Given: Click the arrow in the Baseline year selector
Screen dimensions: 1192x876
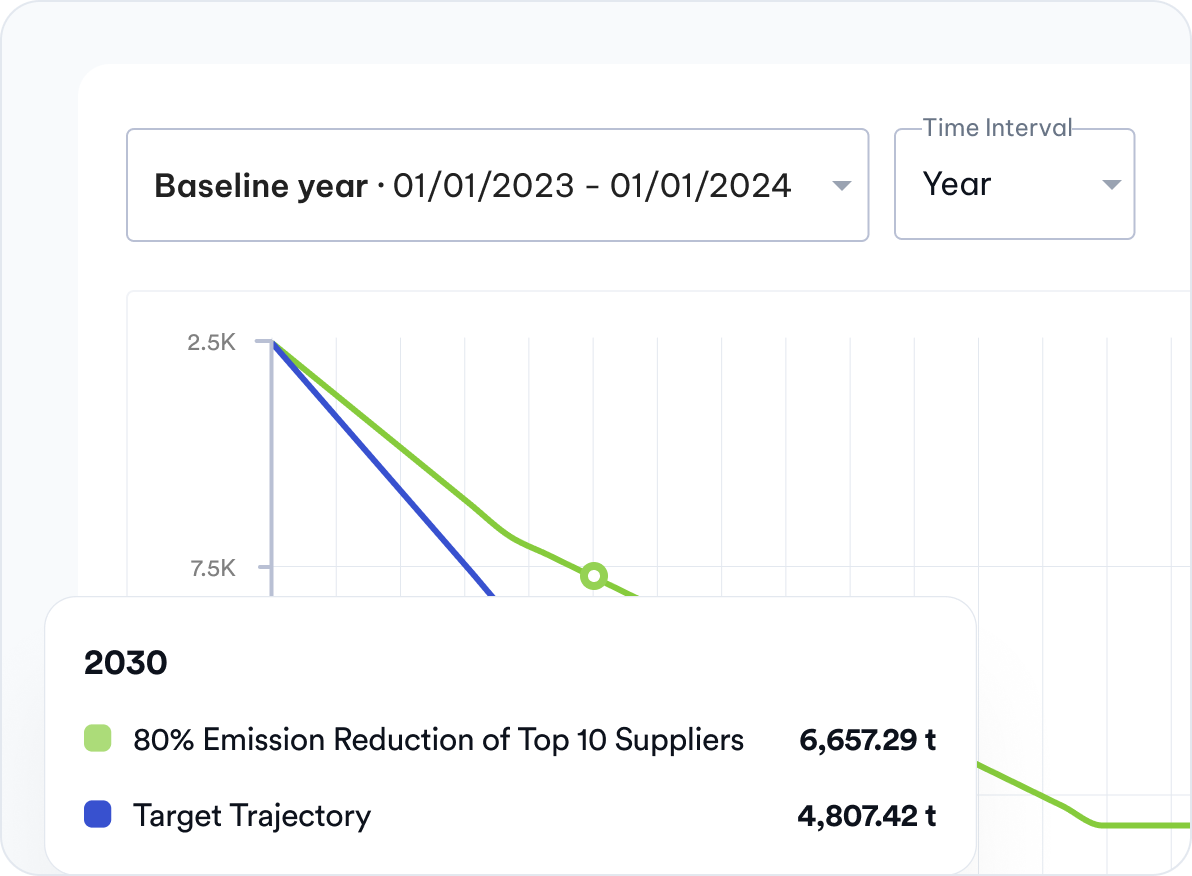Looking at the screenshot, I should 842,186.
